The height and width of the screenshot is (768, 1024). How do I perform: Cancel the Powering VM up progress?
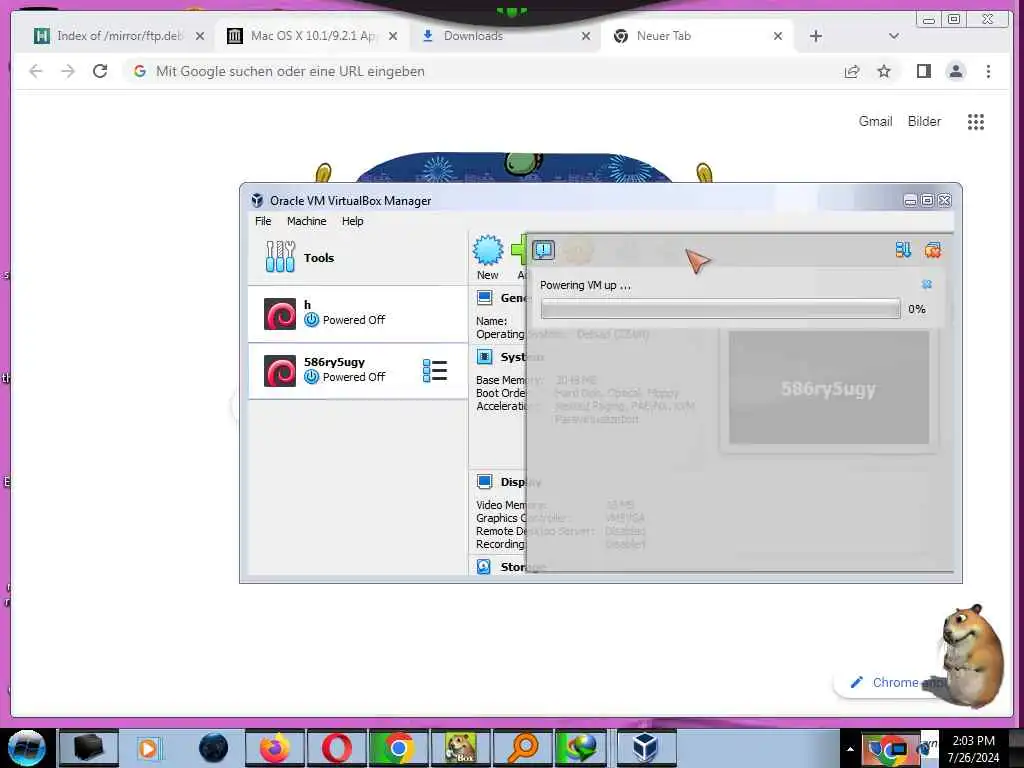[926, 284]
